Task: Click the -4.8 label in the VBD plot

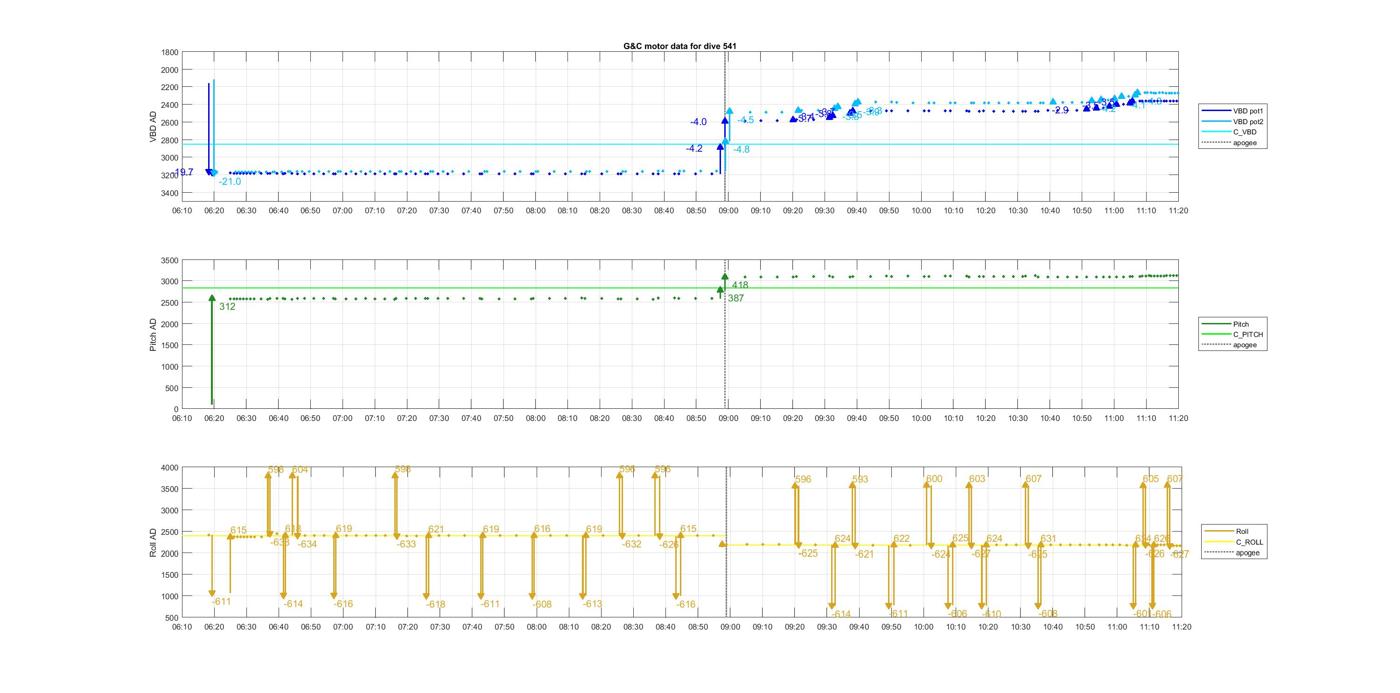Action: coord(741,149)
